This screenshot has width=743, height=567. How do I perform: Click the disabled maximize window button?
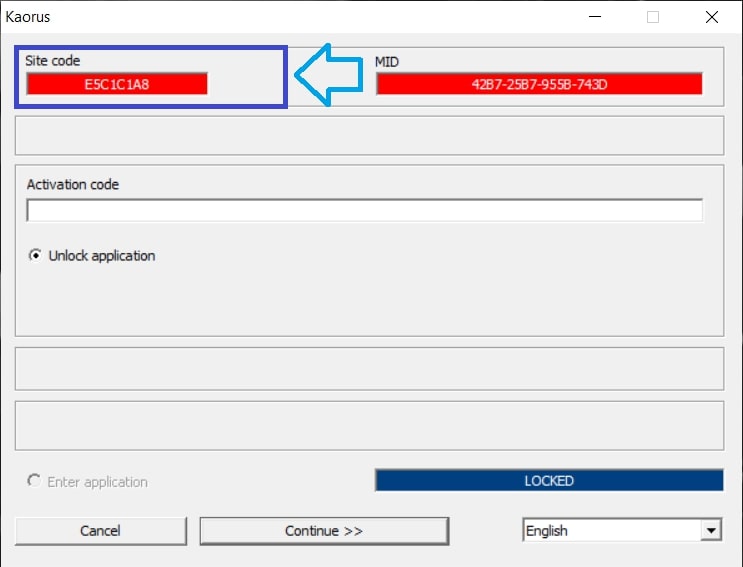(653, 17)
